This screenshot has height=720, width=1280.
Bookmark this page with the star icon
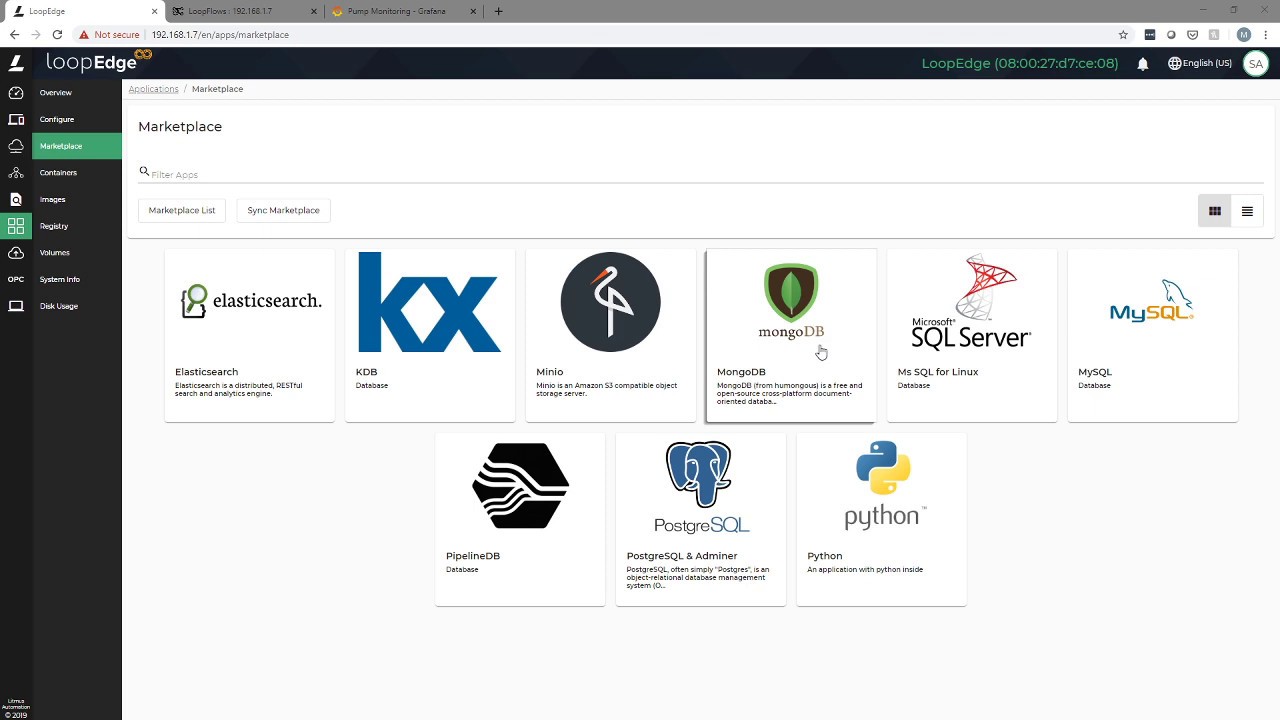[x=1123, y=34]
